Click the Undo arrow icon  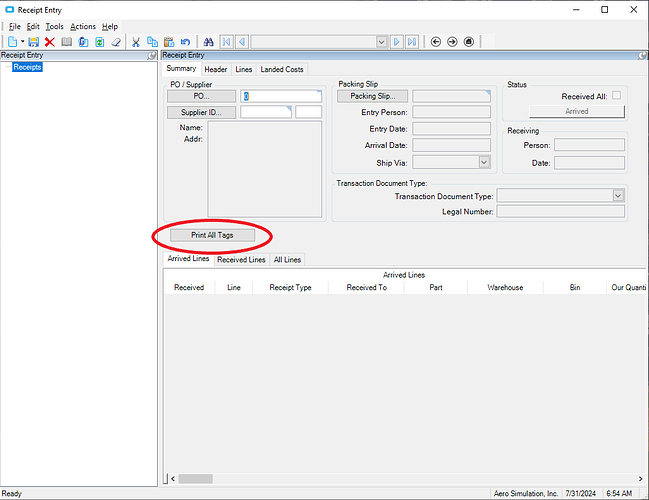(185, 42)
